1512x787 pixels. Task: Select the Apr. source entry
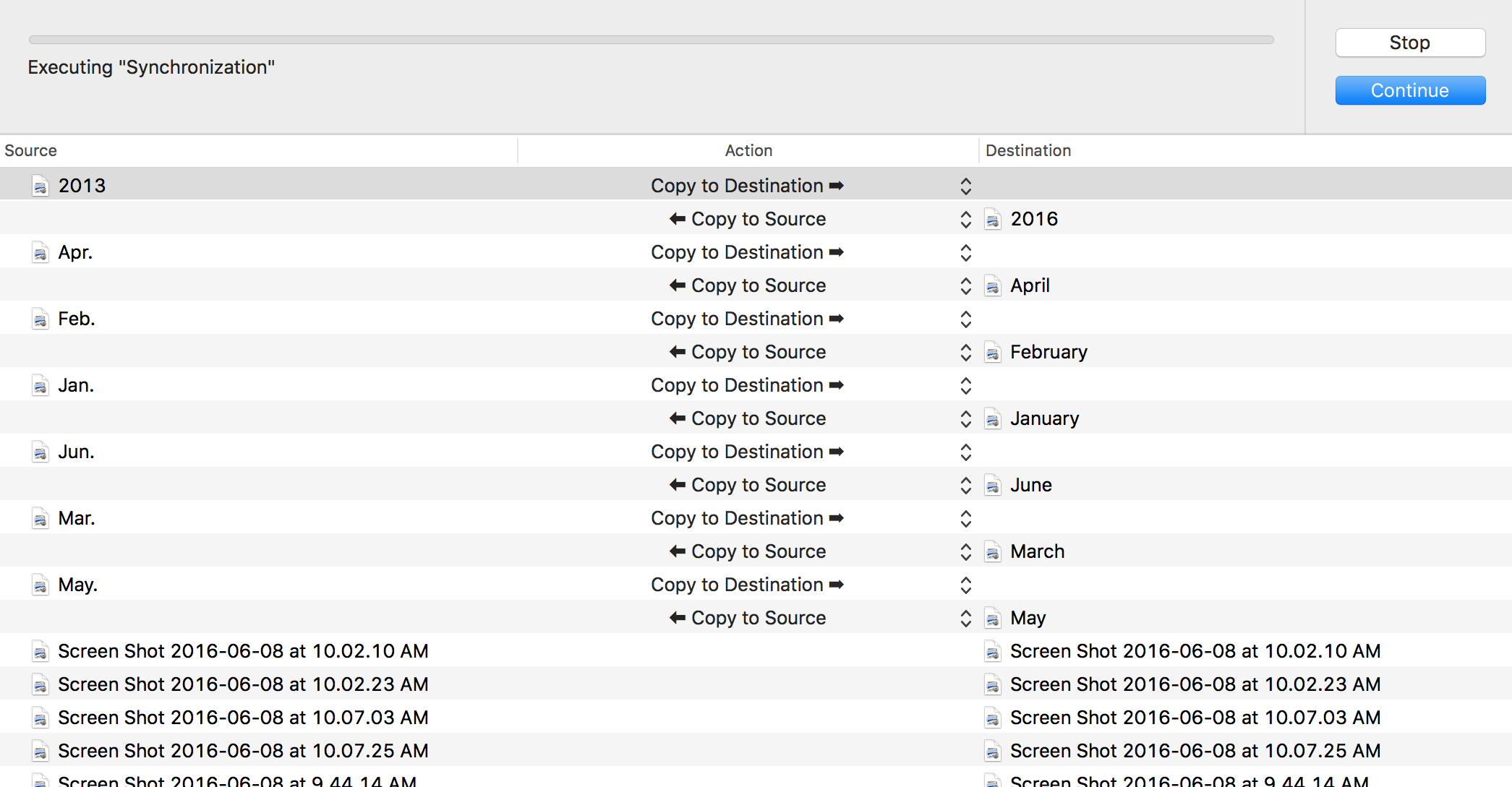75,252
